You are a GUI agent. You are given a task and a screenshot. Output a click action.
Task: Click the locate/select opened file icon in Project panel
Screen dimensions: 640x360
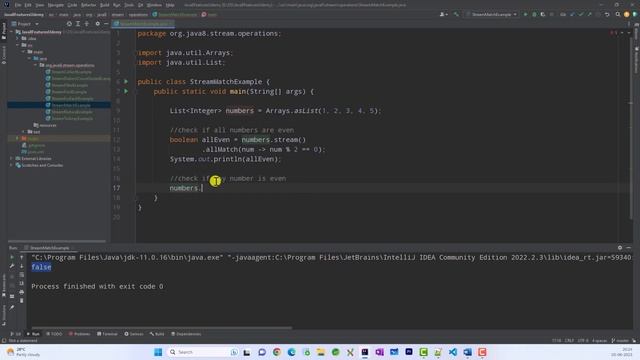(x=69, y=24)
